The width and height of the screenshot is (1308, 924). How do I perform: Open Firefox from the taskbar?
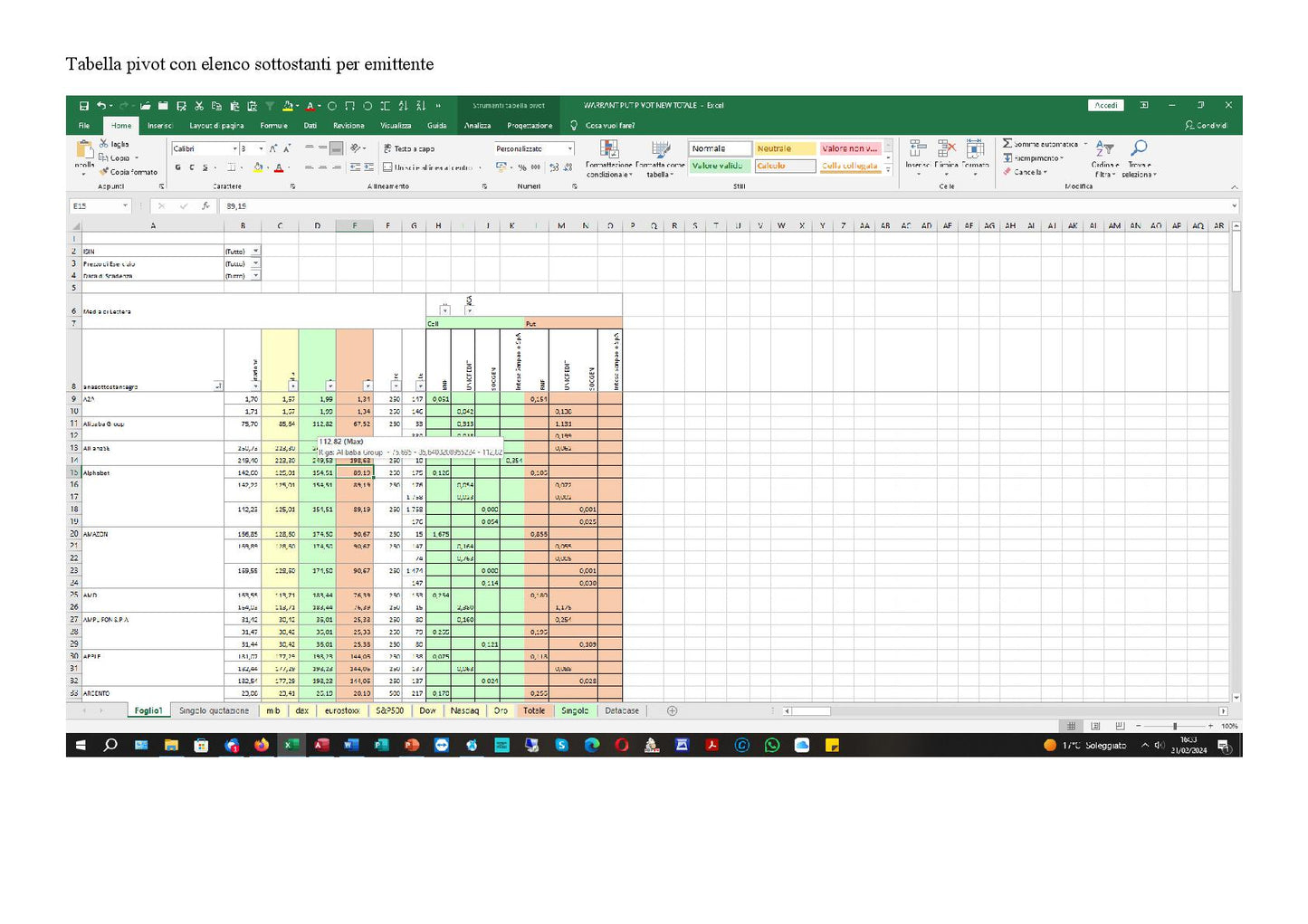pyautogui.click(x=262, y=745)
